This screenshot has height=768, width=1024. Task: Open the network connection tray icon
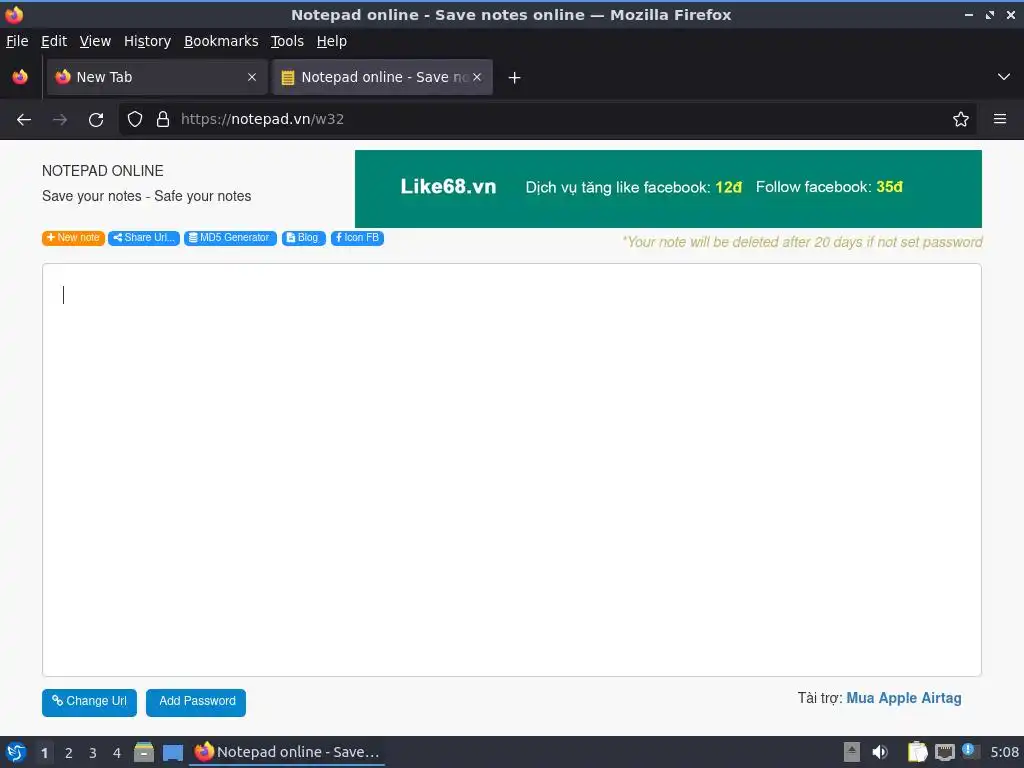click(944, 752)
